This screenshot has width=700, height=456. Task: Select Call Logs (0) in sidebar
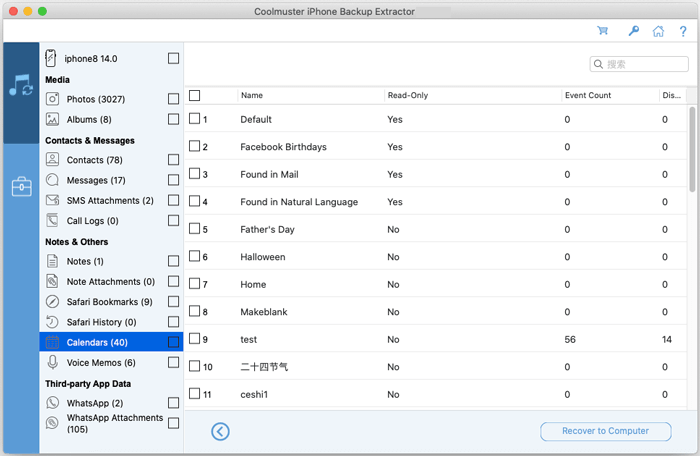click(92, 221)
